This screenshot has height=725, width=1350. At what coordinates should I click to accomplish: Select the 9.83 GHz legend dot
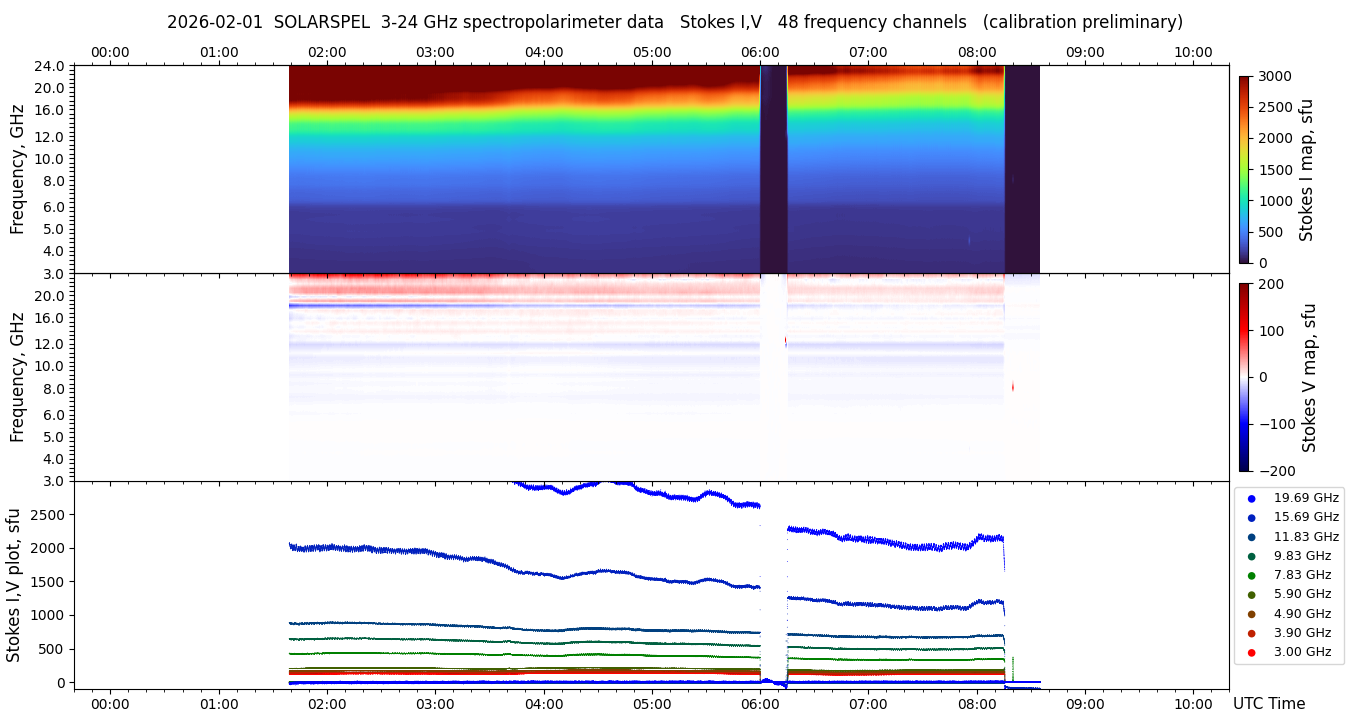[x=1251, y=556]
